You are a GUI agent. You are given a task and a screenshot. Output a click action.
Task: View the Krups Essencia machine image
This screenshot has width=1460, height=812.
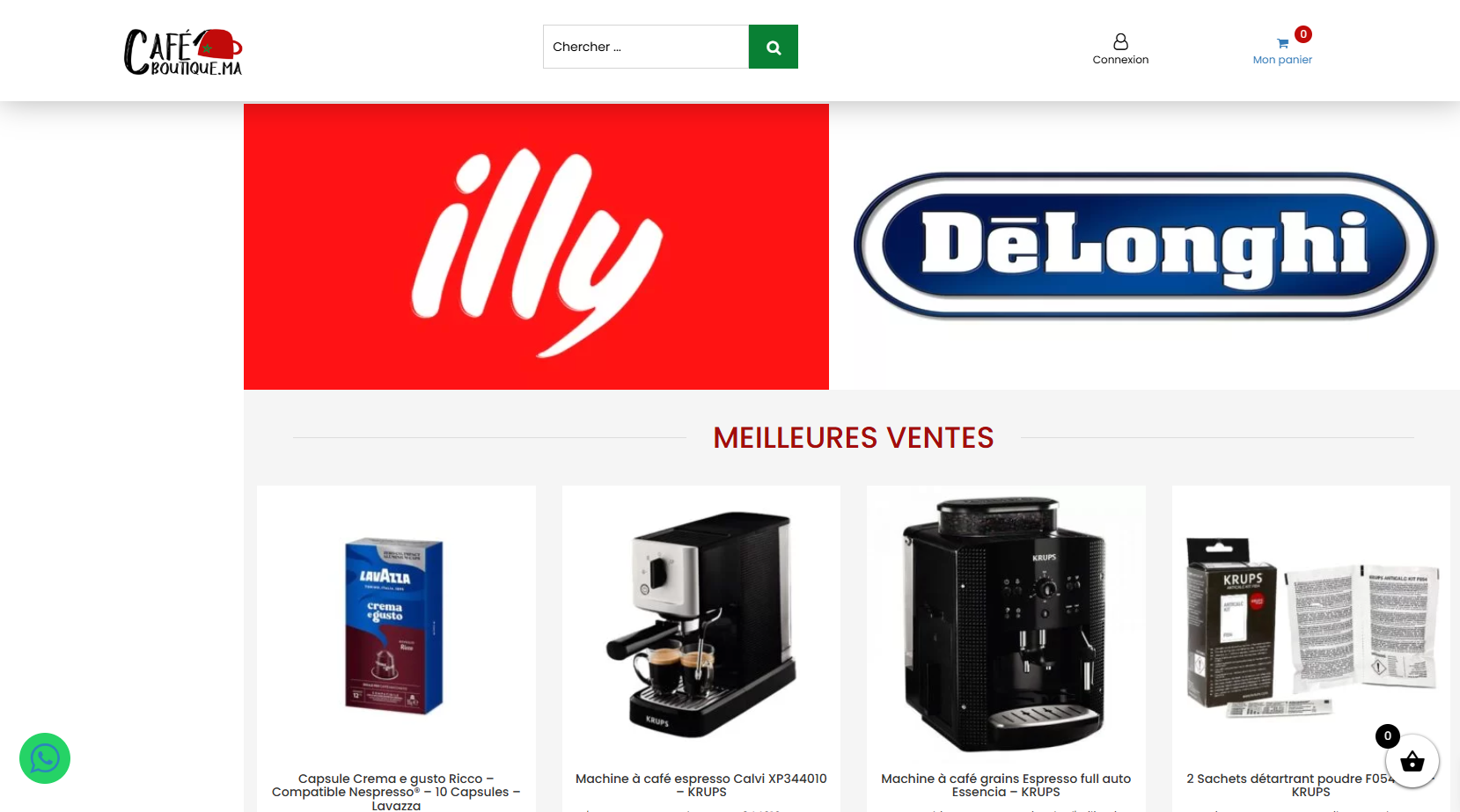(x=1006, y=625)
